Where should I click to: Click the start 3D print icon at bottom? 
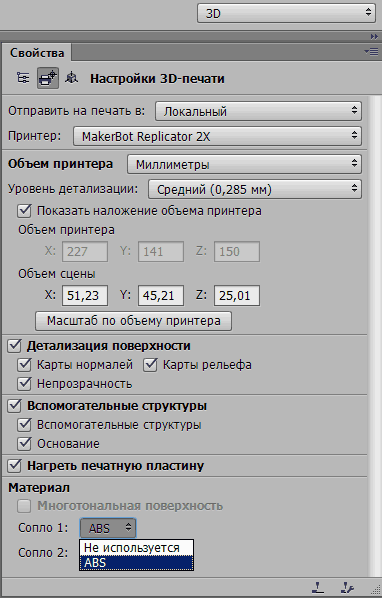pos(347,587)
